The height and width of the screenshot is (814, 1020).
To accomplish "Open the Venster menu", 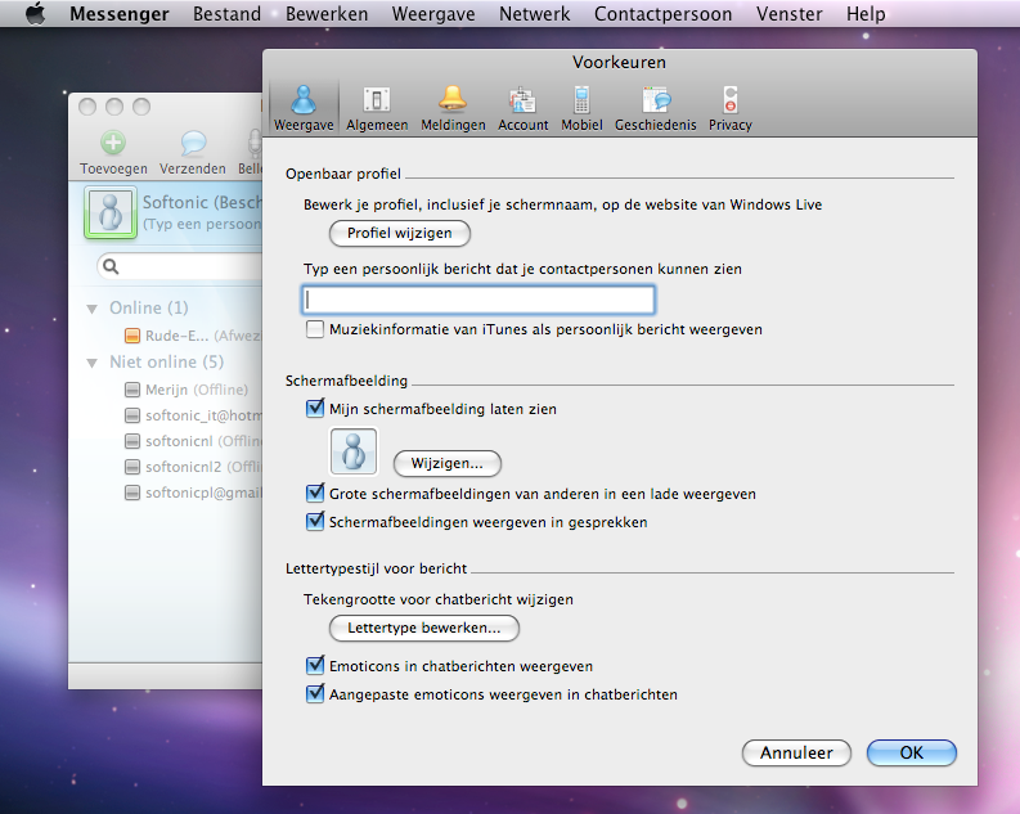I will [x=788, y=14].
